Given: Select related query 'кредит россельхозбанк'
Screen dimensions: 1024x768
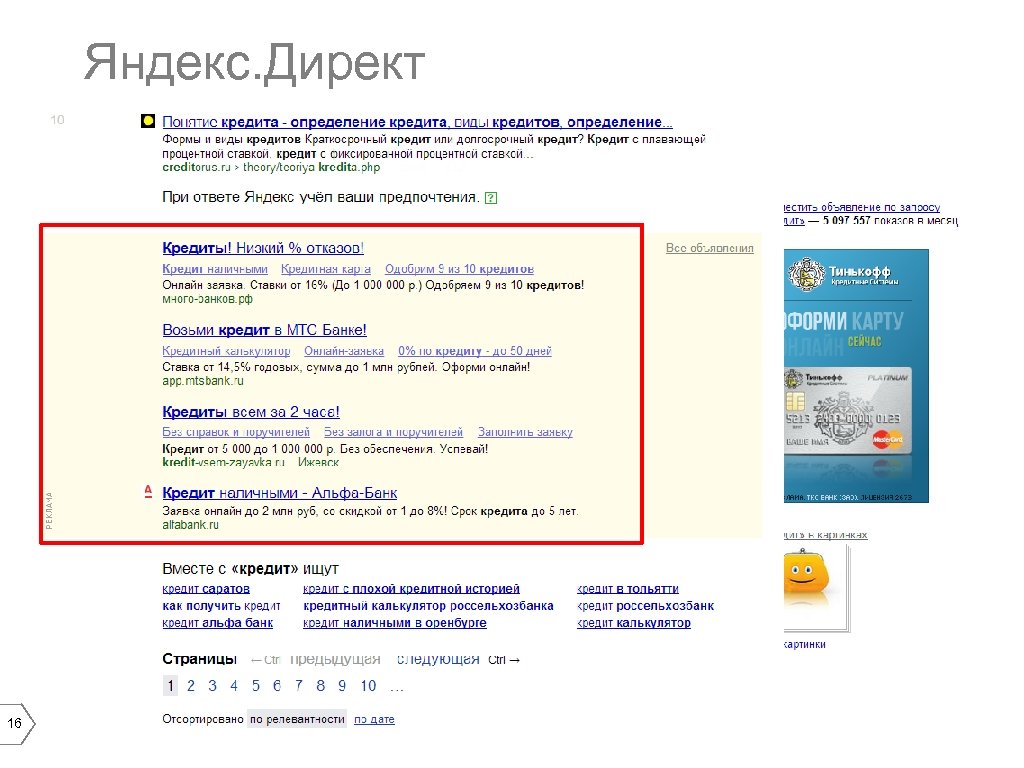Looking at the screenshot, I should click(x=645, y=606).
